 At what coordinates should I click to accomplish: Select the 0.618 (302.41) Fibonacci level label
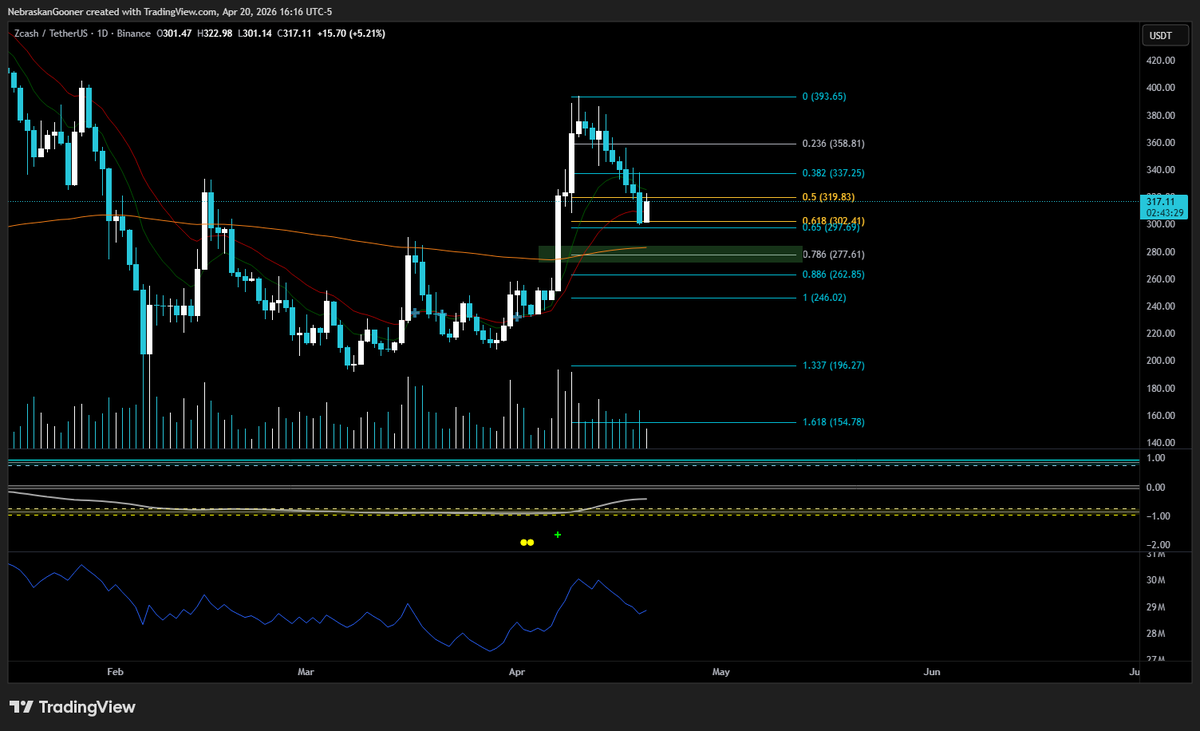click(833, 220)
